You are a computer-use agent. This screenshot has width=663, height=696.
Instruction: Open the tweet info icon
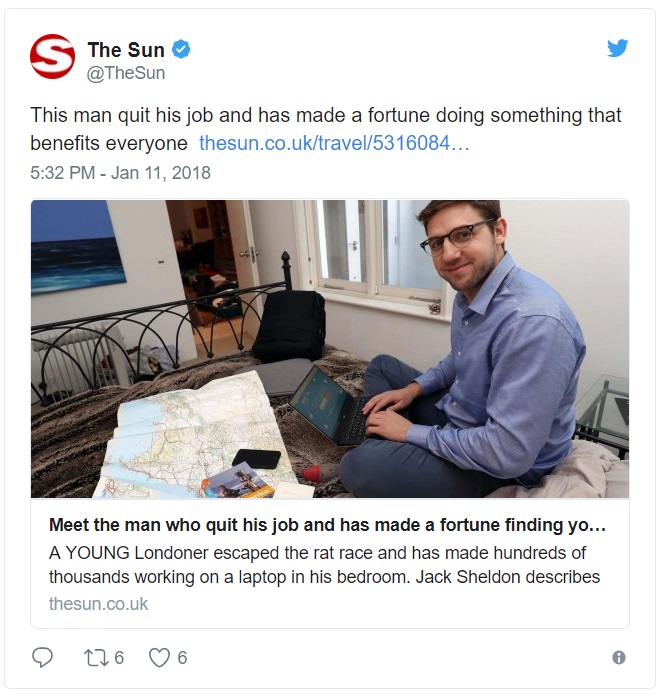[619, 657]
